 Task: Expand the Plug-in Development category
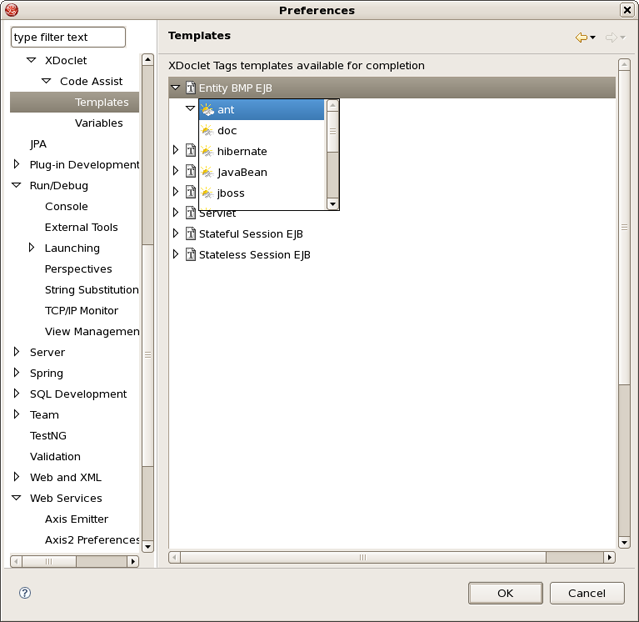click(17, 165)
